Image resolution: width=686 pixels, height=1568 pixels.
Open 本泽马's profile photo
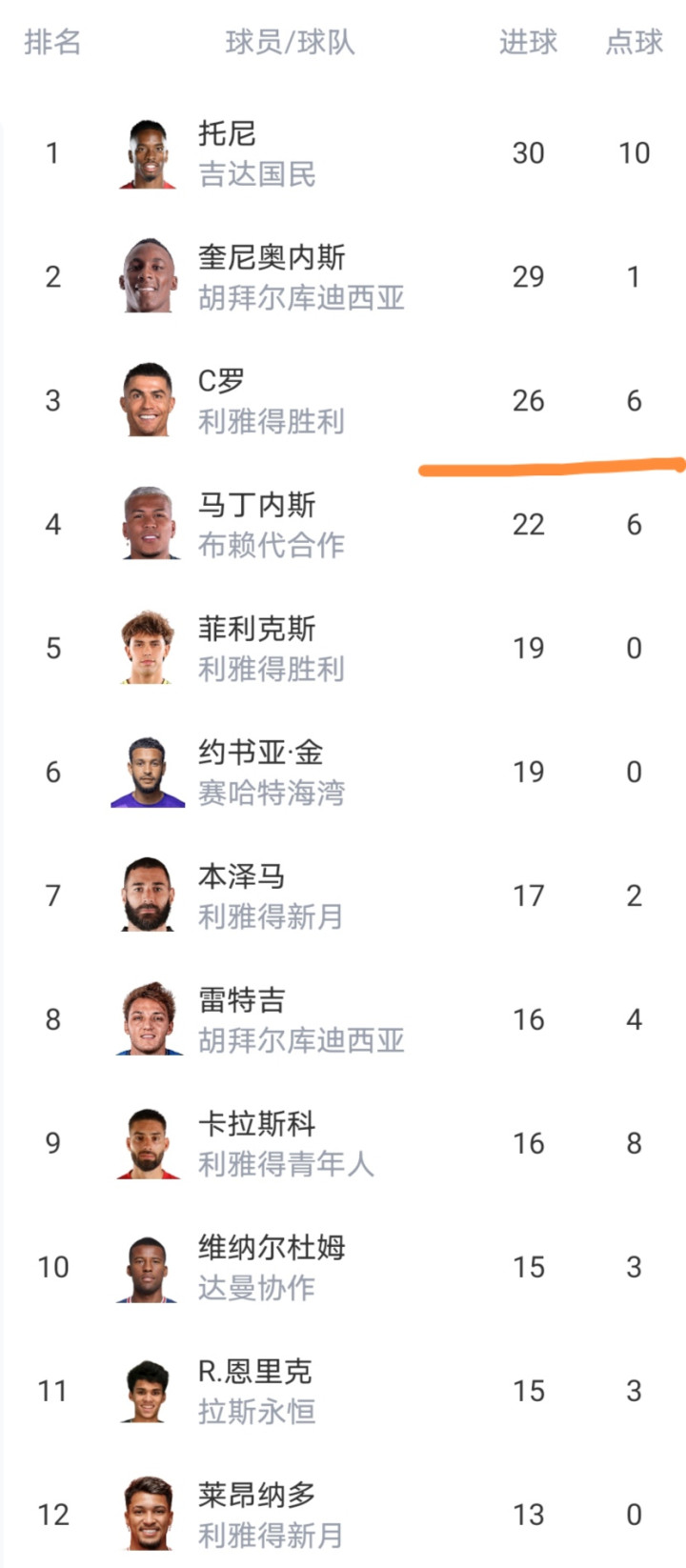coord(148,895)
